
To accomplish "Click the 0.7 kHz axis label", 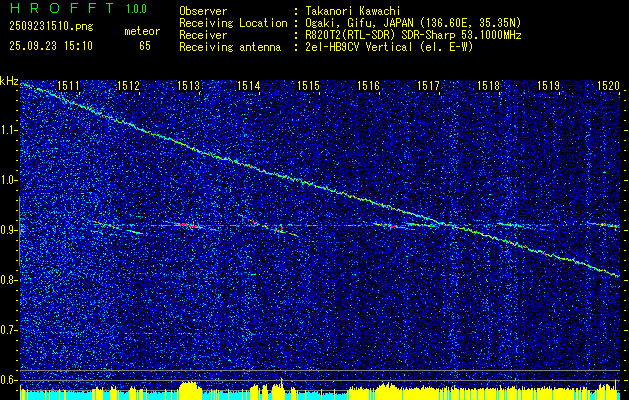I will click(x=9, y=330).
